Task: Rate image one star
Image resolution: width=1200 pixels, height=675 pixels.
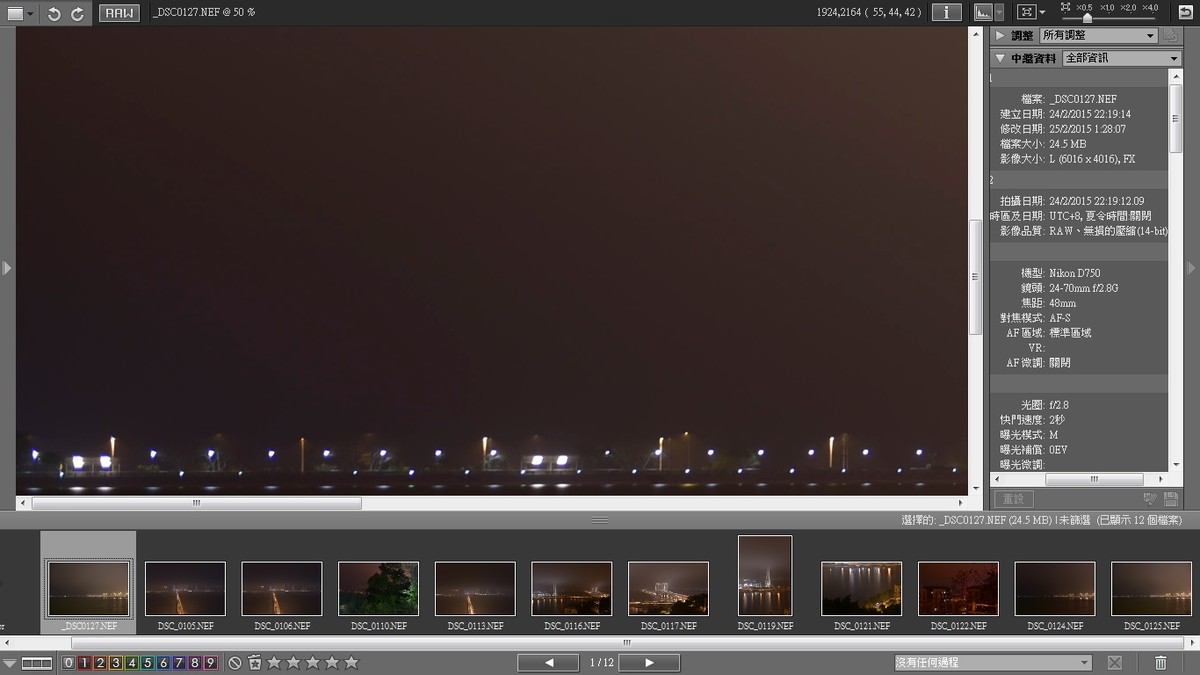Action: 274,662
